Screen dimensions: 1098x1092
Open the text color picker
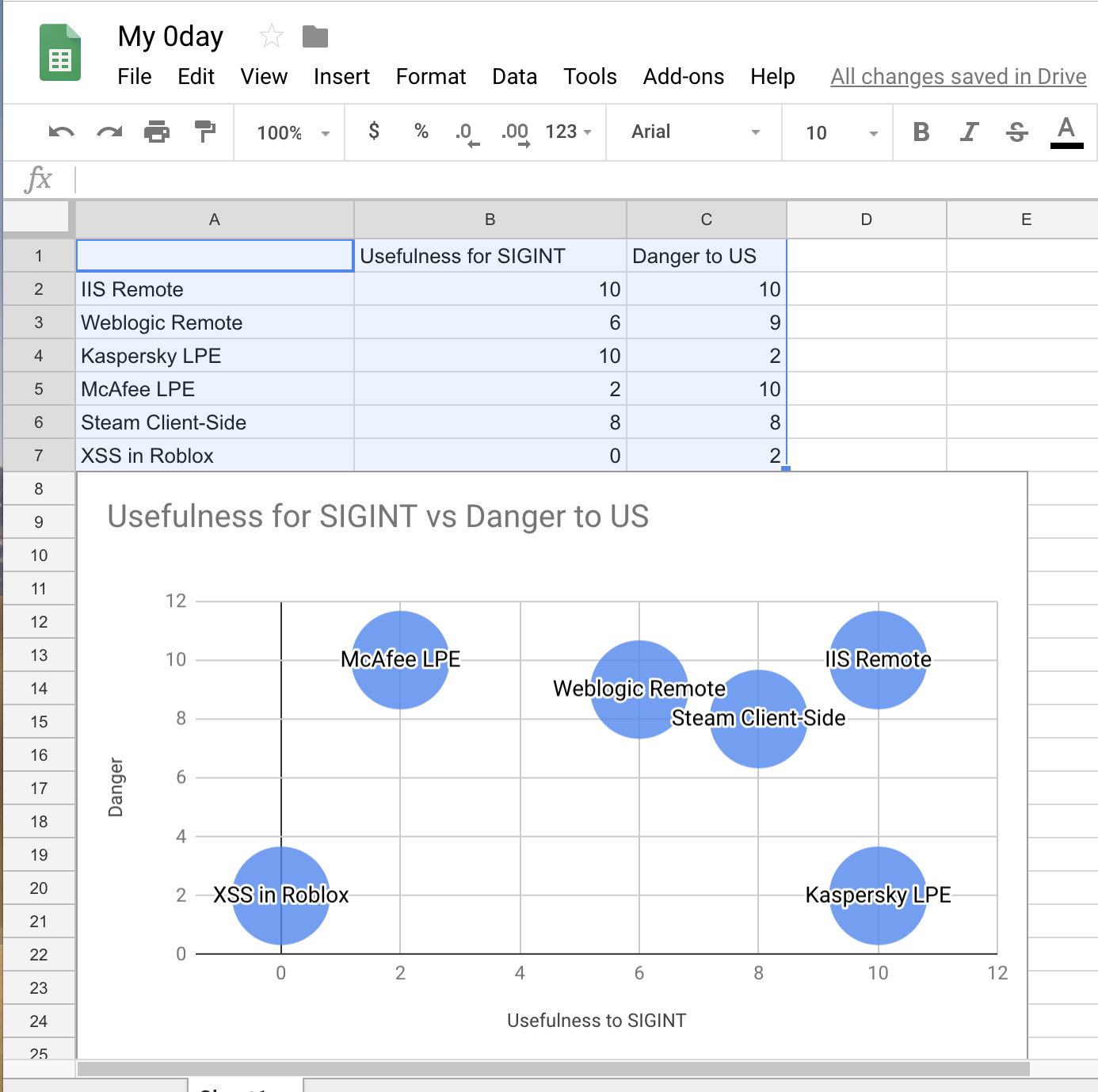tap(1066, 132)
